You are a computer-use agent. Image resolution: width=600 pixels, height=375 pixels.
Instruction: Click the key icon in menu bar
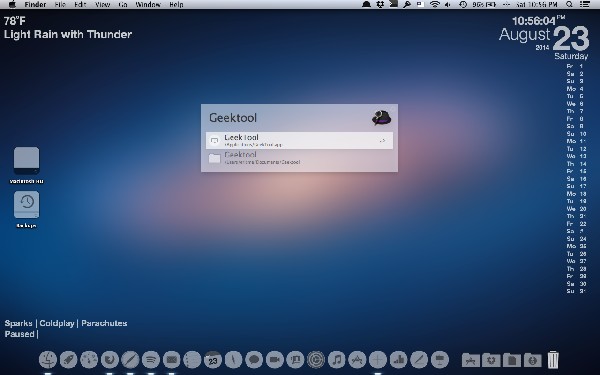(406, 4)
